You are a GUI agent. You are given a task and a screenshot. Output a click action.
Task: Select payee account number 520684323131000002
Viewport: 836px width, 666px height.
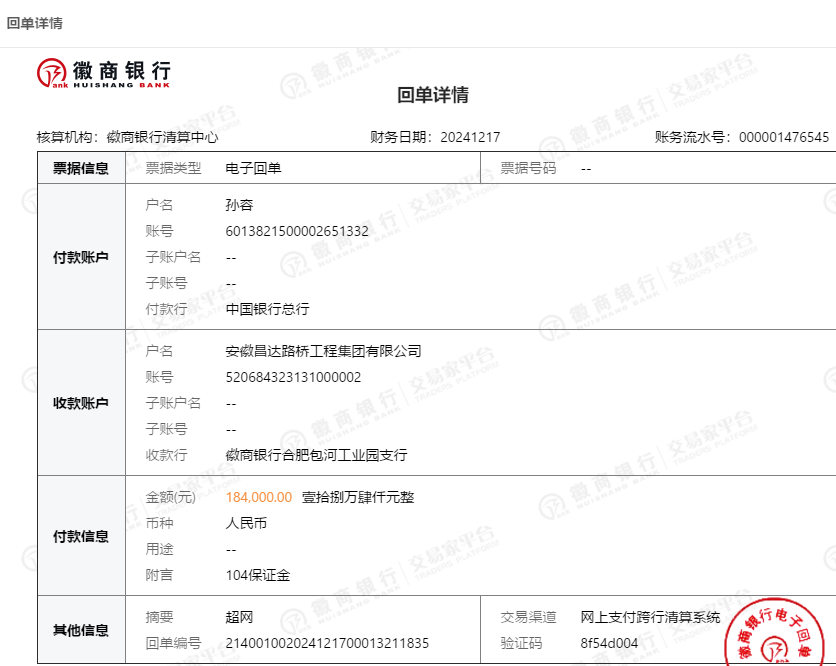[x=294, y=377]
